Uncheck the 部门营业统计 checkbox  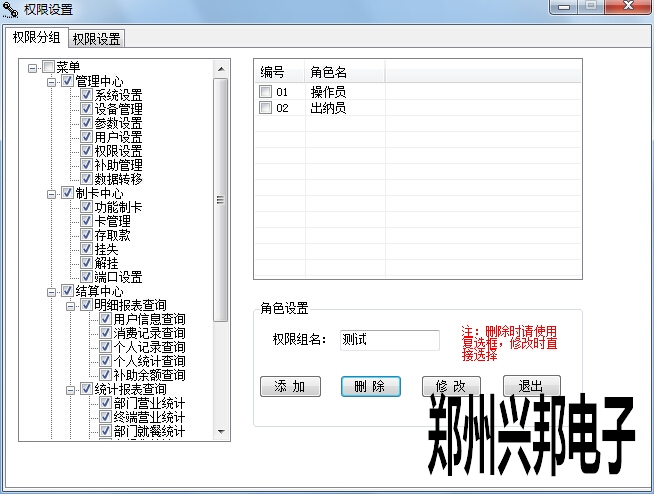(105, 403)
